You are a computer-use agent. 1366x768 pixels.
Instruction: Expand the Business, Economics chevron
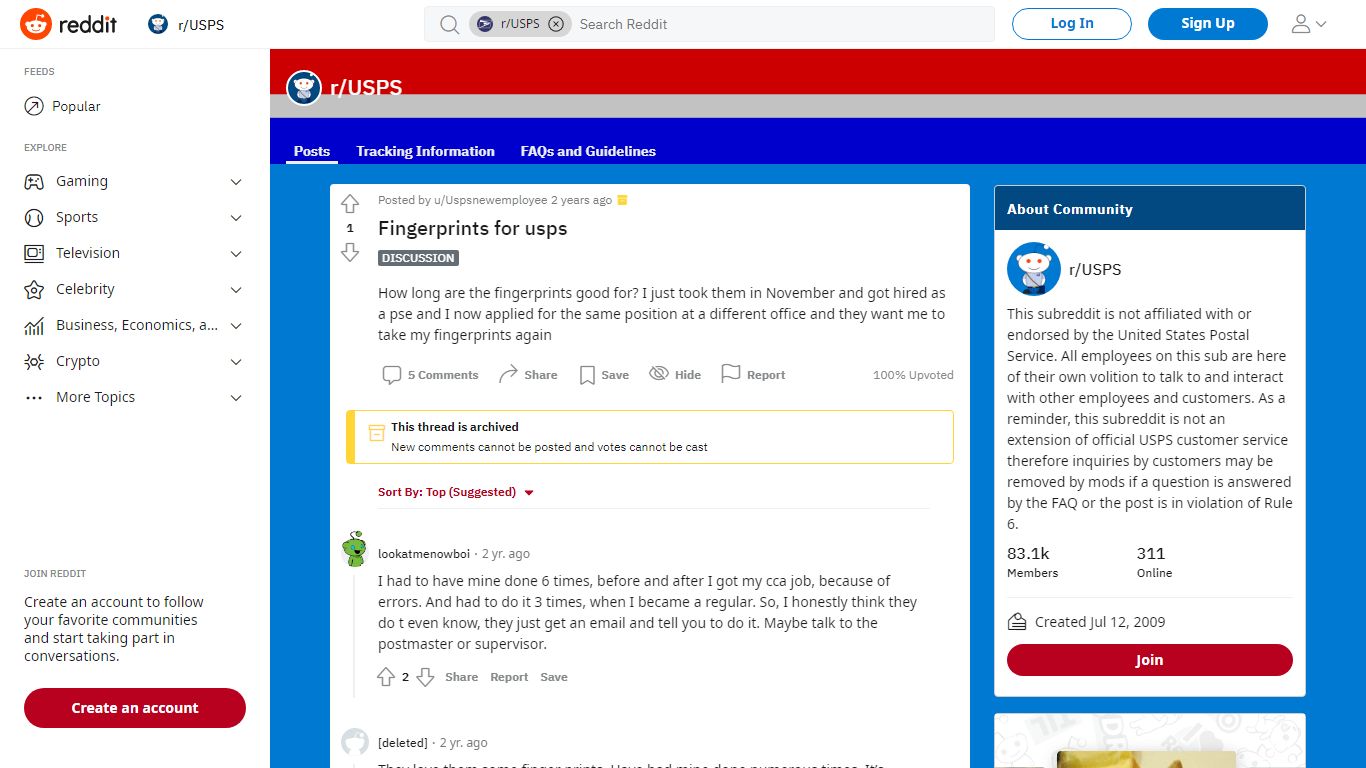tap(236, 326)
